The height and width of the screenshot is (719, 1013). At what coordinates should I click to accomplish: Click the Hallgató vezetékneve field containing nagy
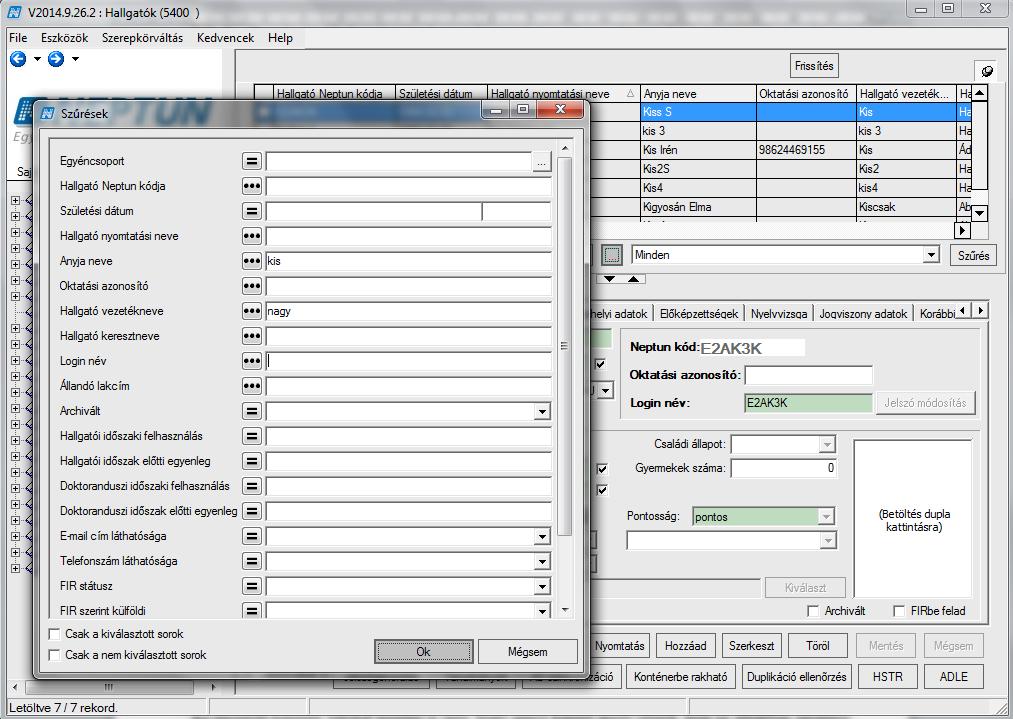[x=409, y=311]
